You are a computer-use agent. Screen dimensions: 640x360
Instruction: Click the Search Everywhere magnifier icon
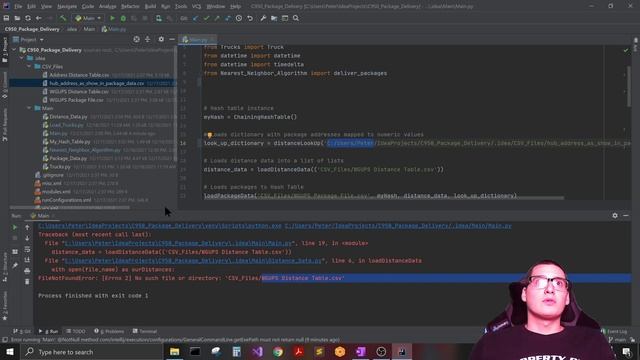coord(296,18)
